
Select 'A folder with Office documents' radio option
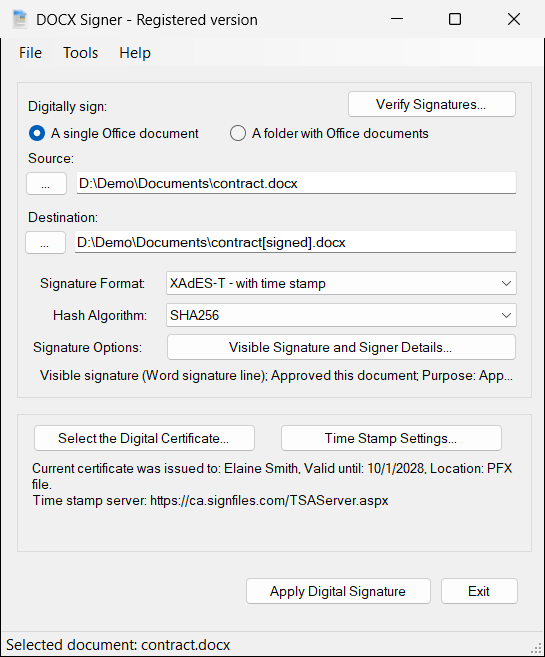click(x=329, y=133)
